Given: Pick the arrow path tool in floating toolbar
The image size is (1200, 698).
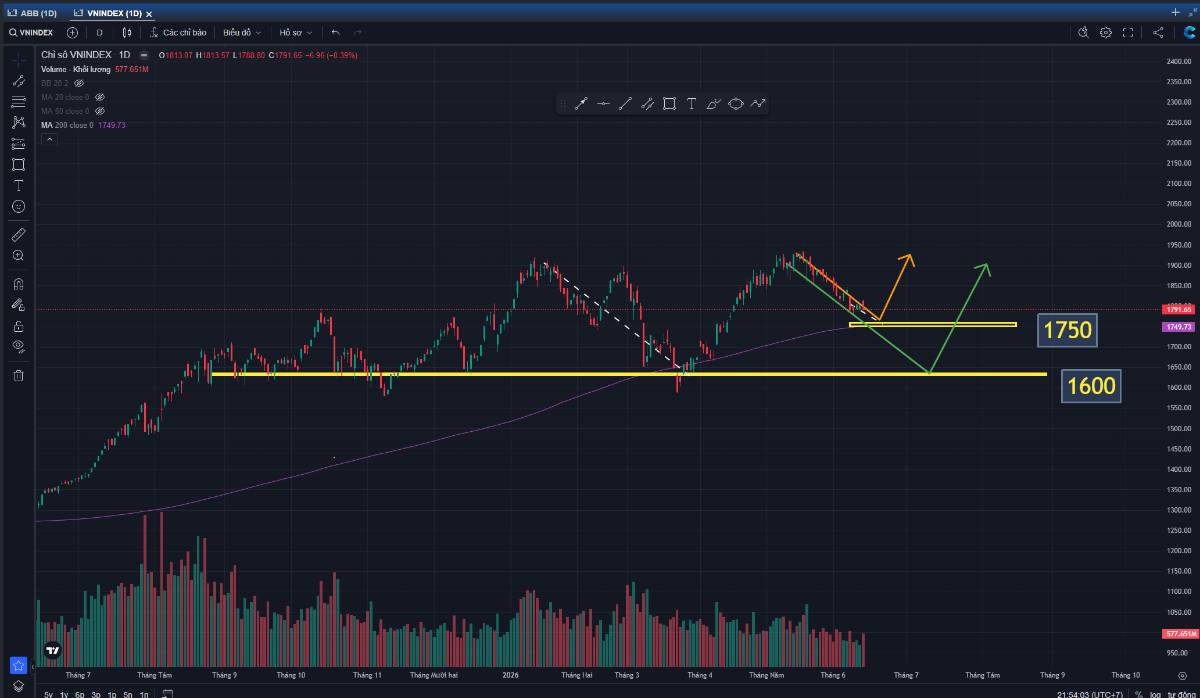Looking at the screenshot, I should tap(758, 103).
